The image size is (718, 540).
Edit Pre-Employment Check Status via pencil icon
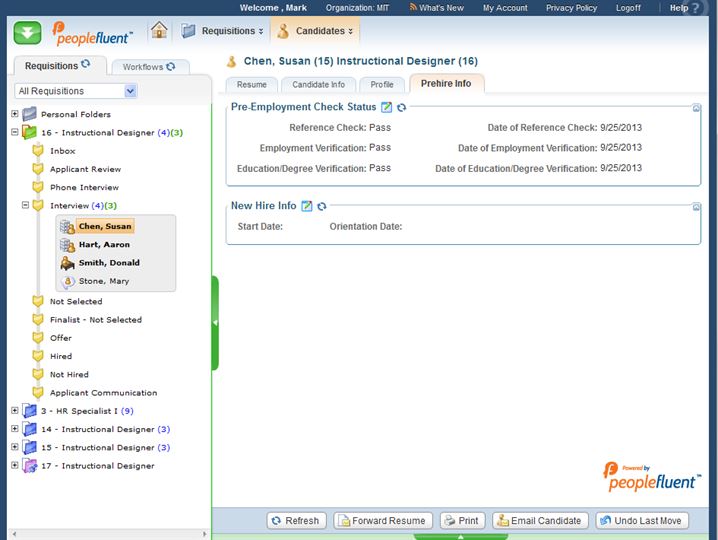pyautogui.click(x=387, y=107)
